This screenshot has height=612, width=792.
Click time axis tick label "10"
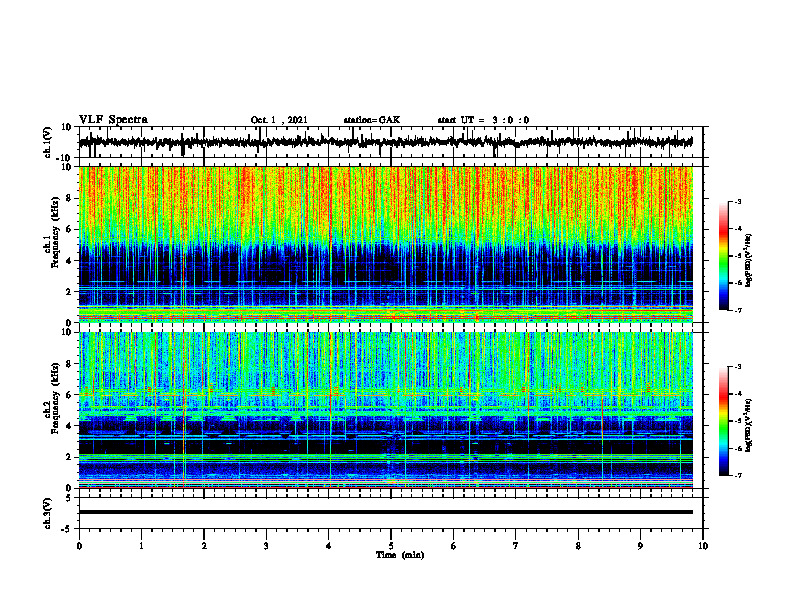tap(703, 546)
